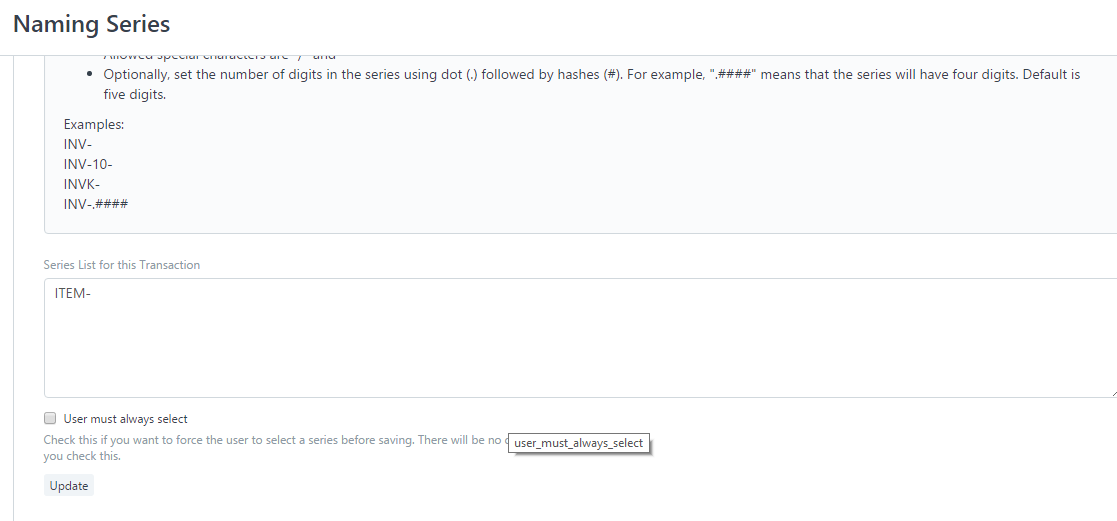Grab the resize handle of the series textarea
The image size is (1117, 521).
(x=1113, y=394)
